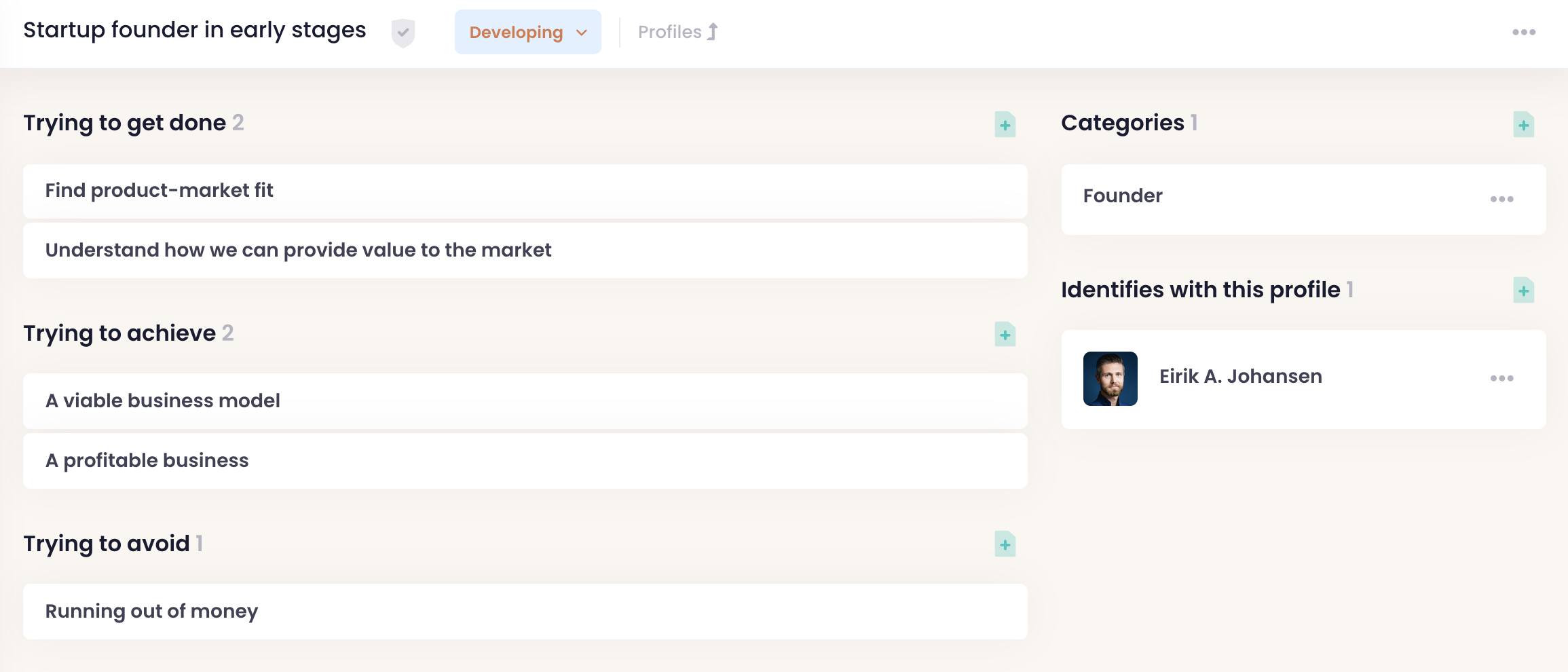Click the Startup founder in early stages title
The width and height of the screenshot is (1568, 672).
194,31
